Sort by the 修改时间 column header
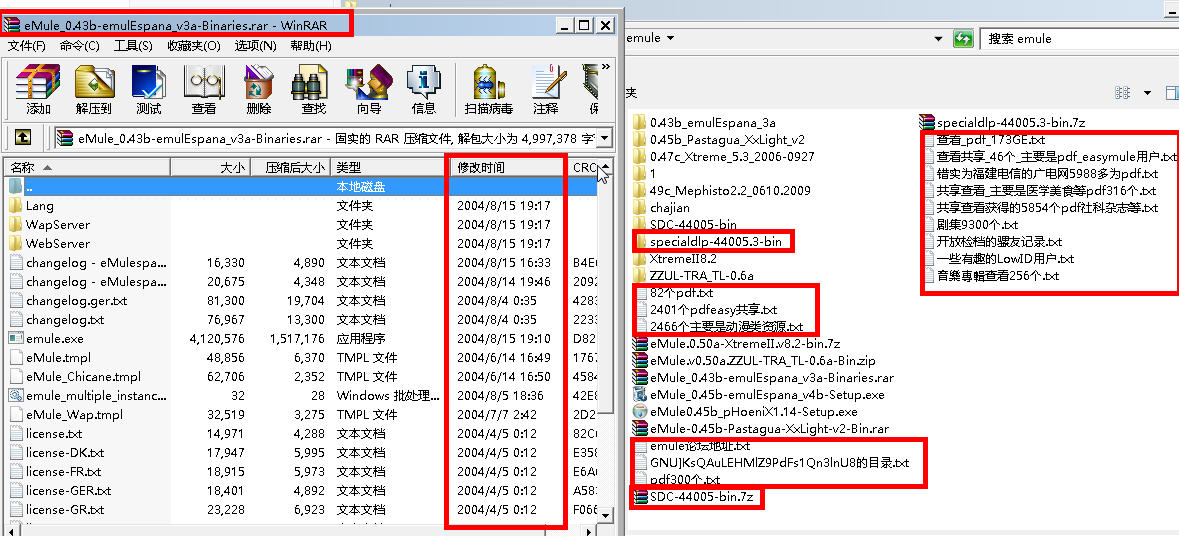 pyautogui.click(x=508, y=167)
